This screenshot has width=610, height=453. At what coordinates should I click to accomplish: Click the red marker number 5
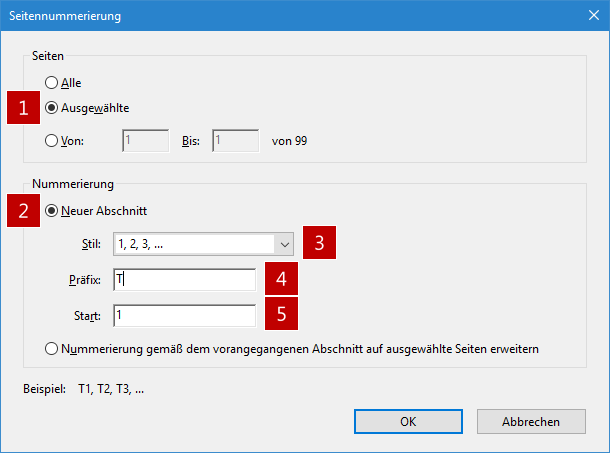coord(281,314)
